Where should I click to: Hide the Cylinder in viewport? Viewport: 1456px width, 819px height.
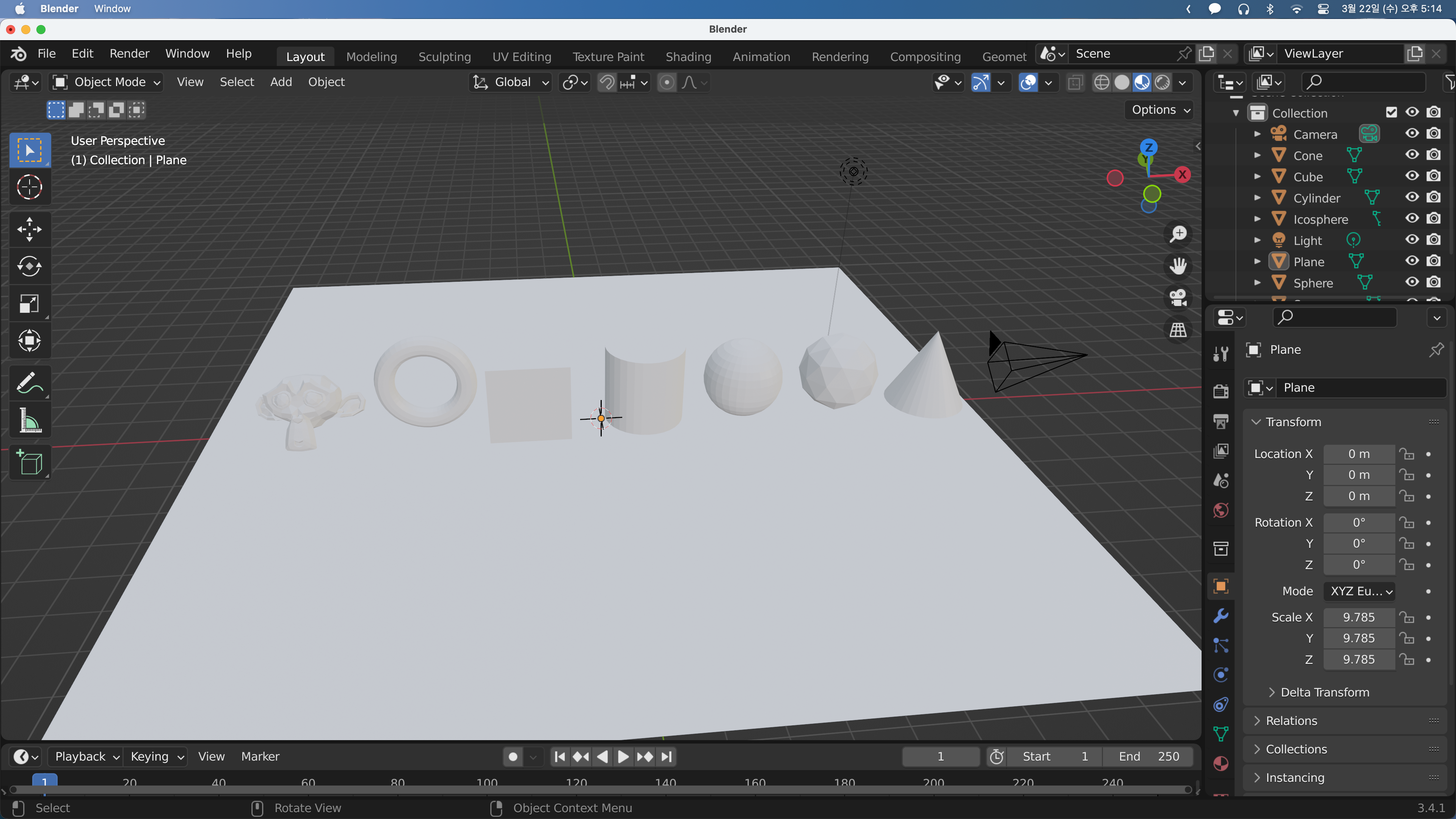click(1412, 197)
